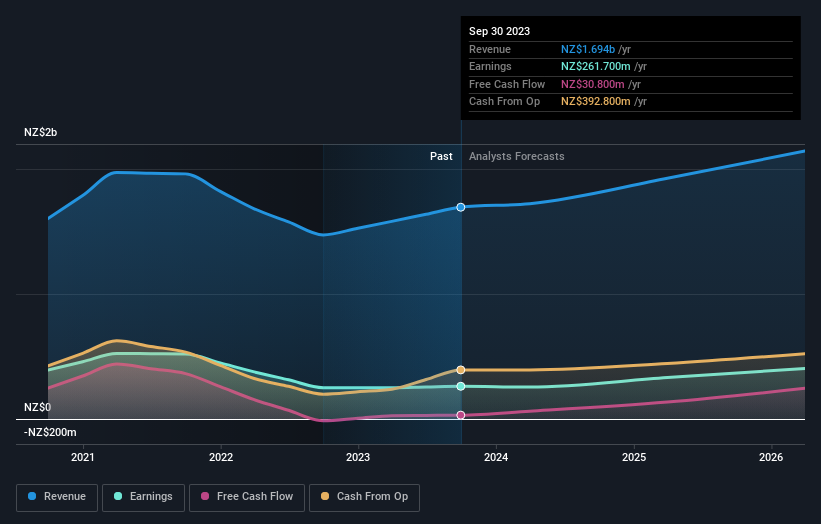
Task: Click the NZ$2b y-axis label
Action: click(40, 132)
